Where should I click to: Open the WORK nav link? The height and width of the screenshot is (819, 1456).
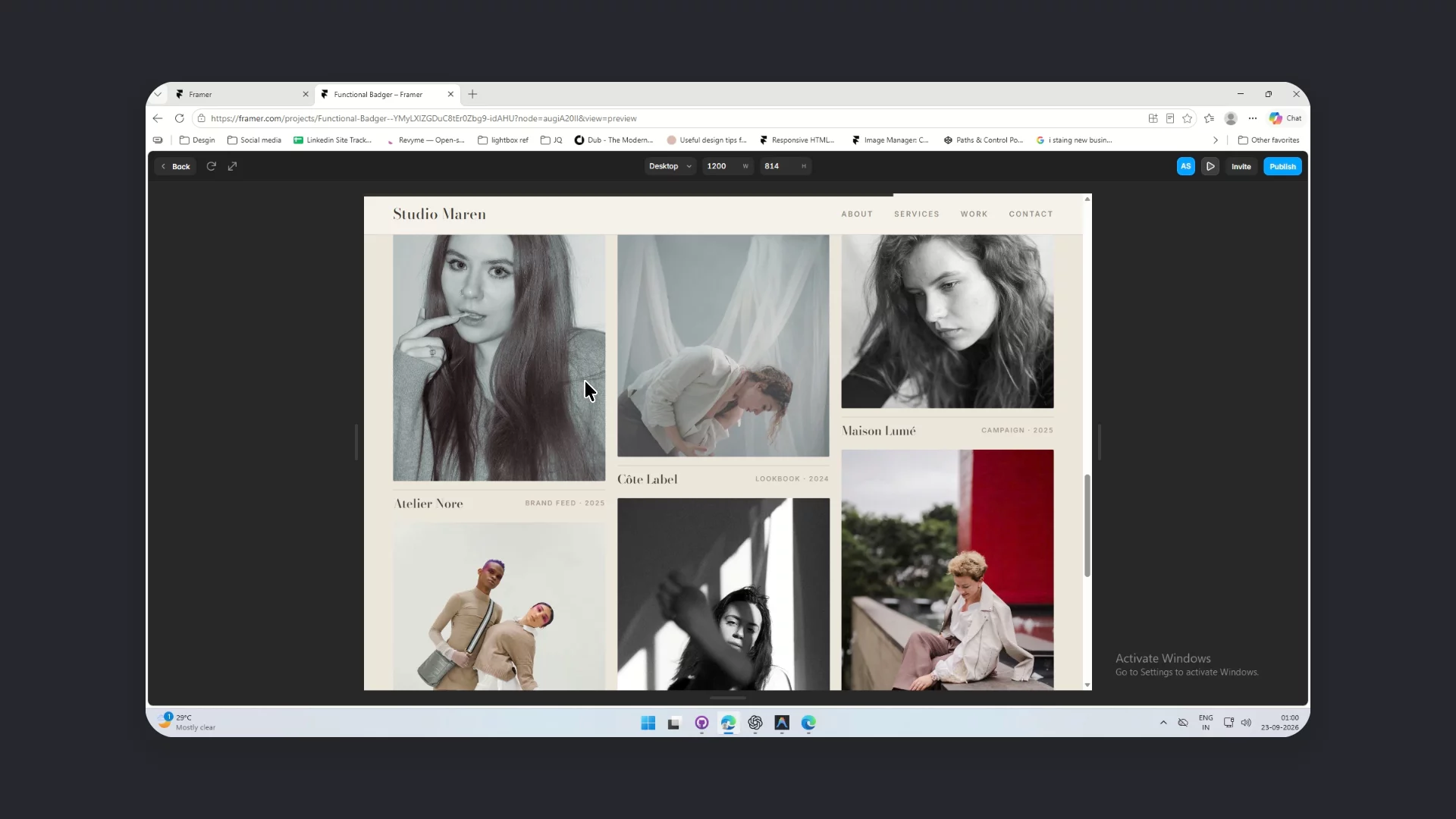tap(974, 214)
